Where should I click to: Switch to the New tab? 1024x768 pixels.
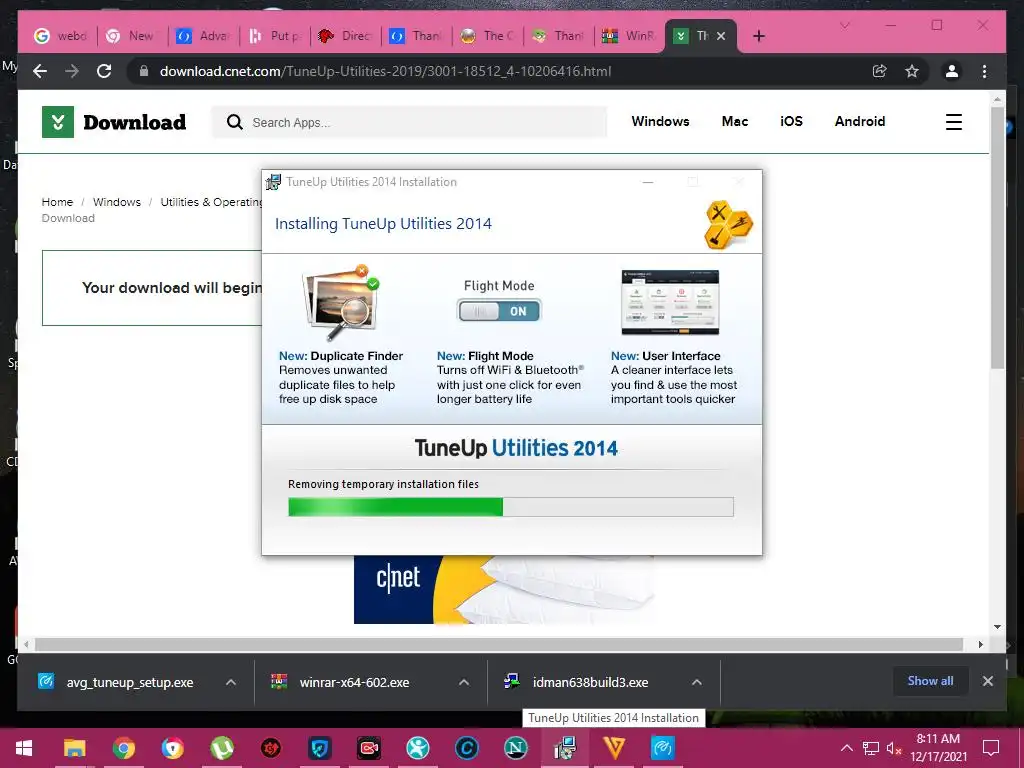[x=131, y=36]
